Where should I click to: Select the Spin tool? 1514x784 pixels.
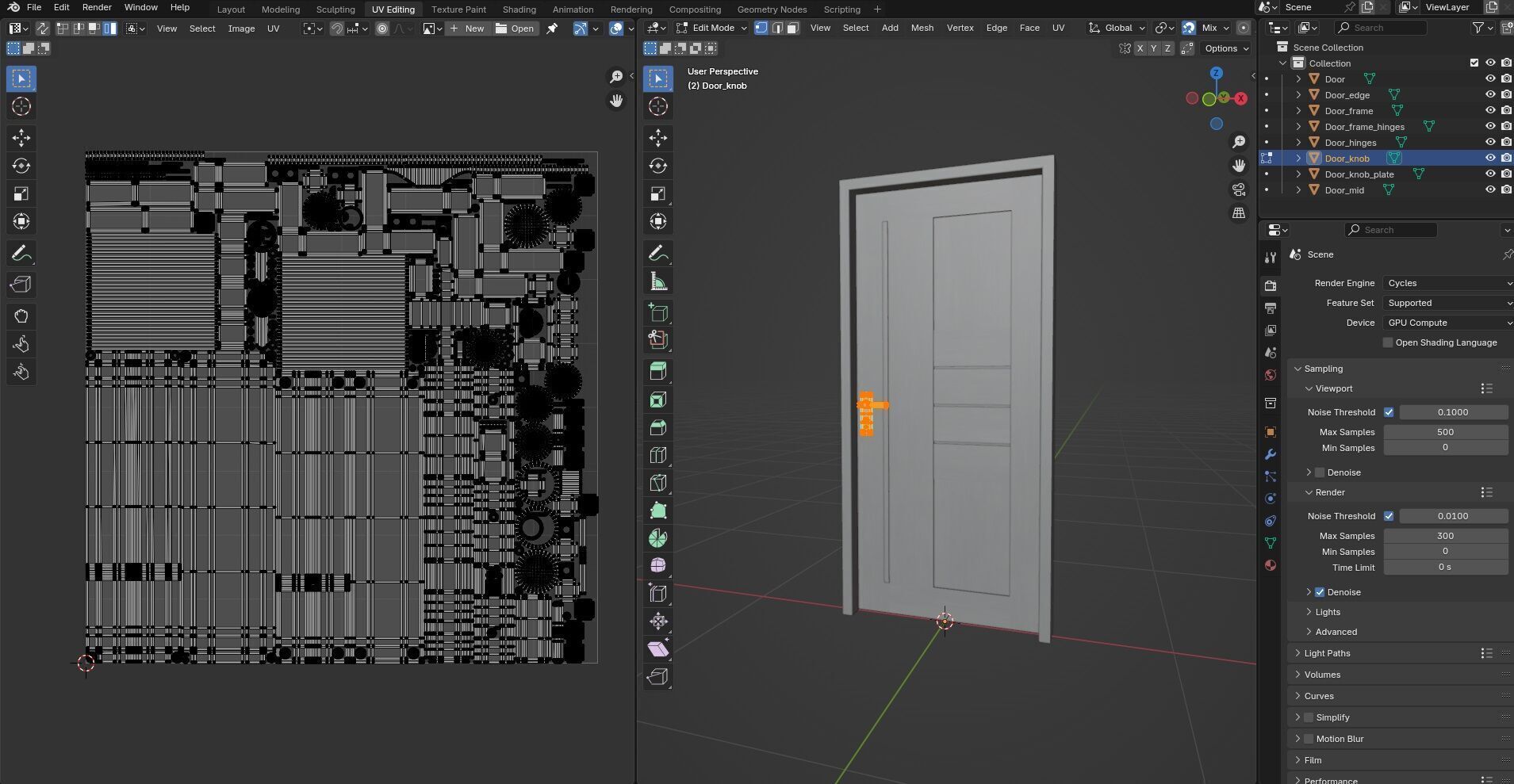pos(658,538)
